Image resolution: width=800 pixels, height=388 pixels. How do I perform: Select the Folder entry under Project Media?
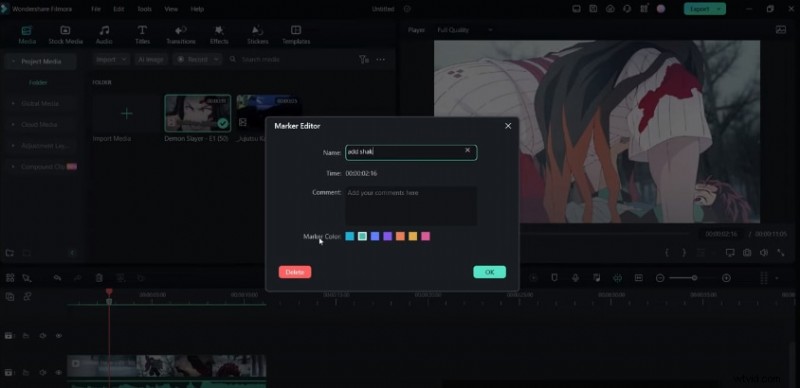point(38,83)
